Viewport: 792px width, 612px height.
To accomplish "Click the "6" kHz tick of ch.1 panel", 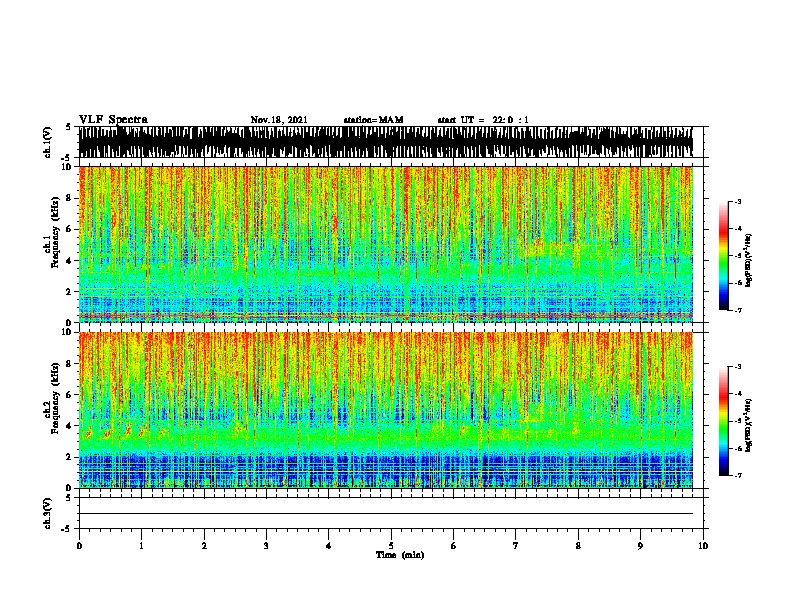I will click(70, 229).
